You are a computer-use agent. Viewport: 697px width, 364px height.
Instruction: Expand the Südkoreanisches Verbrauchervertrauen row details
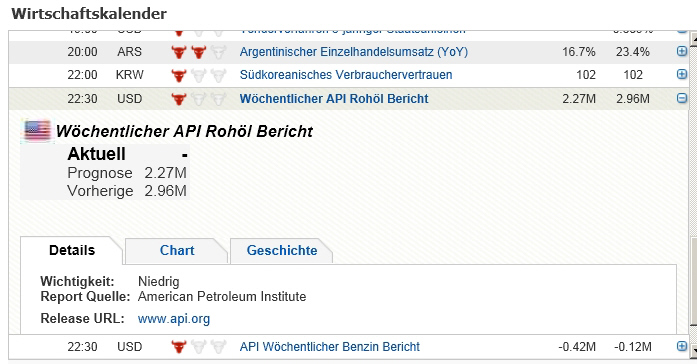pyautogui.click(x=681, y=74)
